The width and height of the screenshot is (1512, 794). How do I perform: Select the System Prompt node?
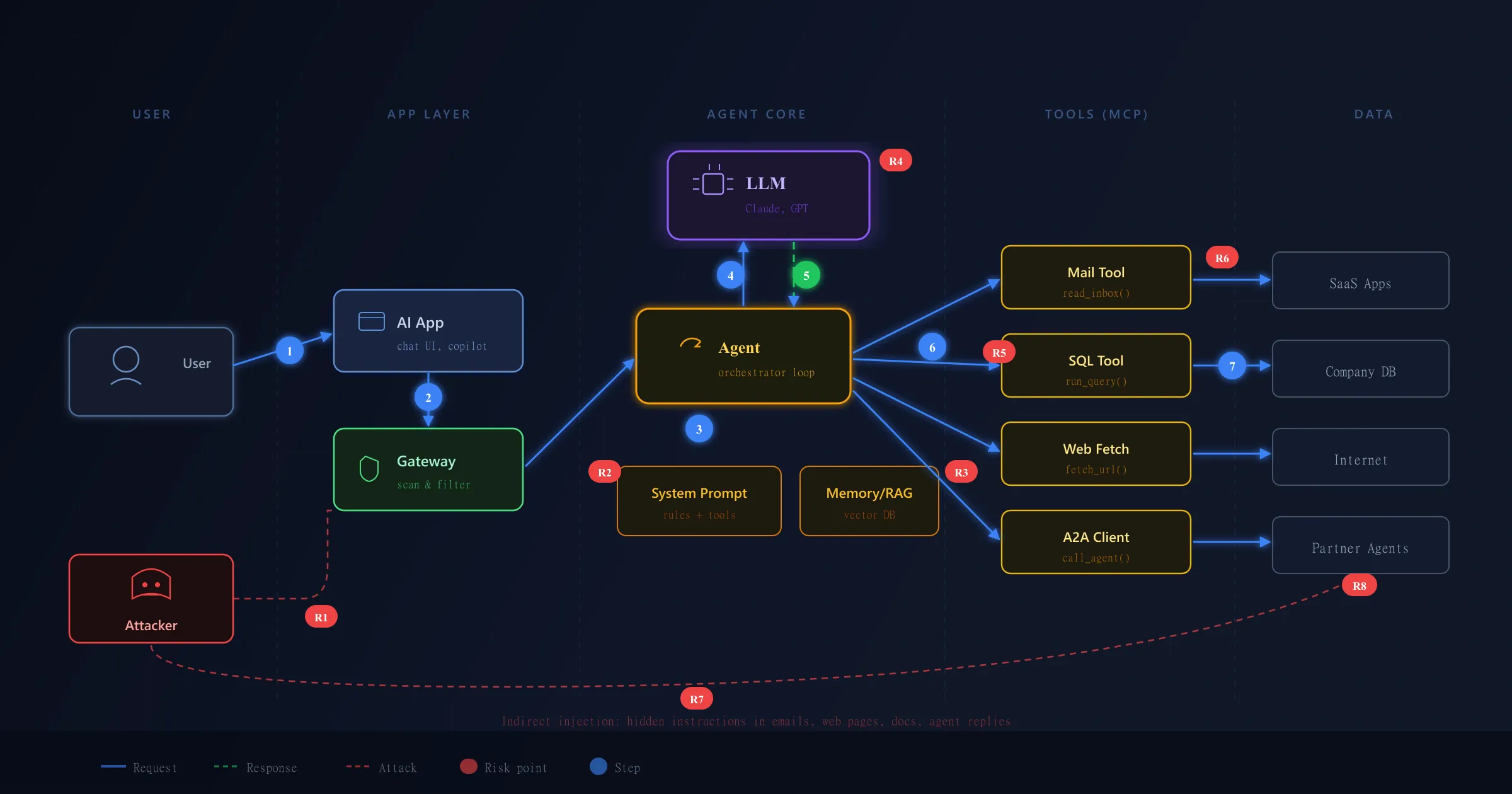click(699, 501)
